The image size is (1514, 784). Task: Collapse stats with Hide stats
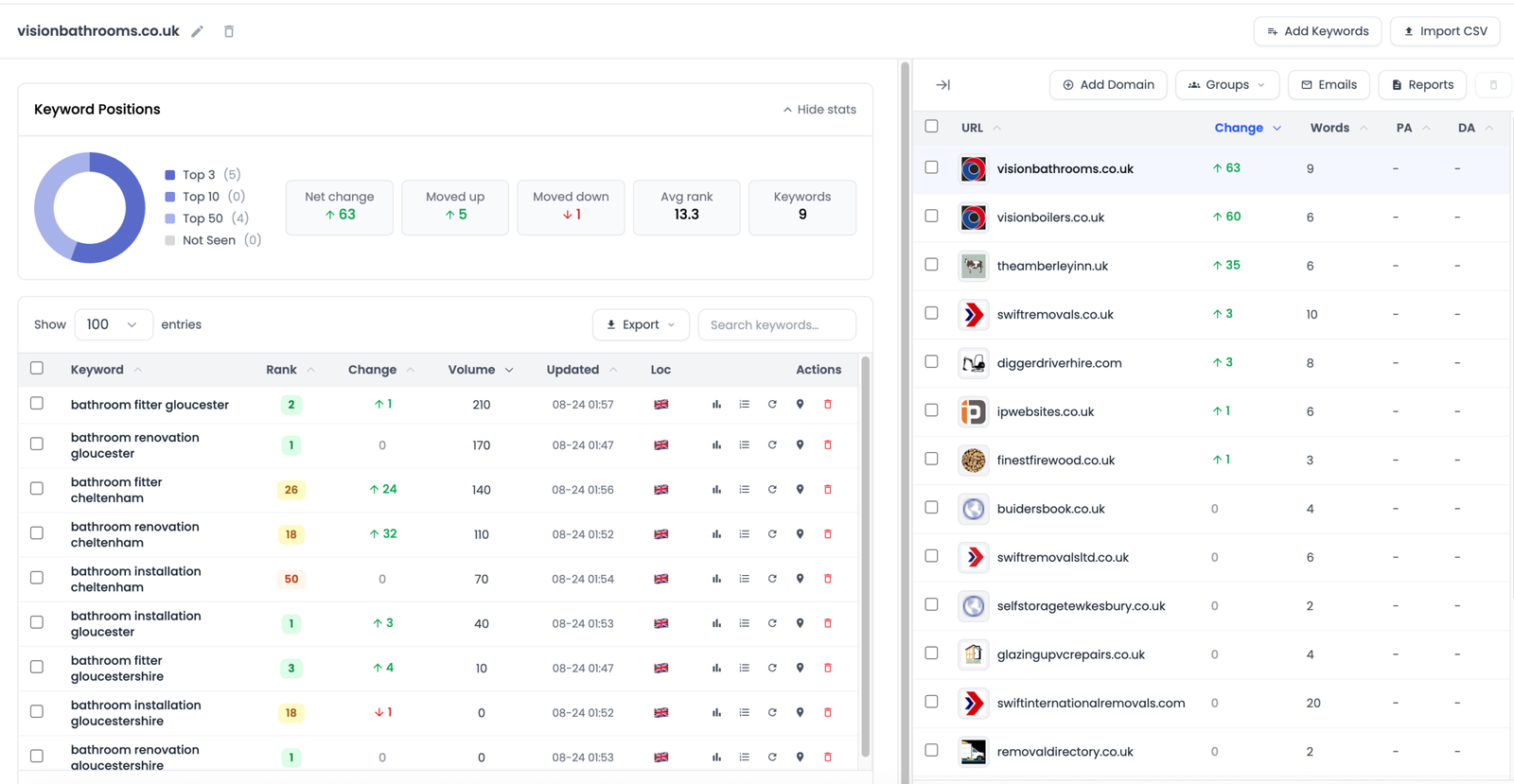819,110
